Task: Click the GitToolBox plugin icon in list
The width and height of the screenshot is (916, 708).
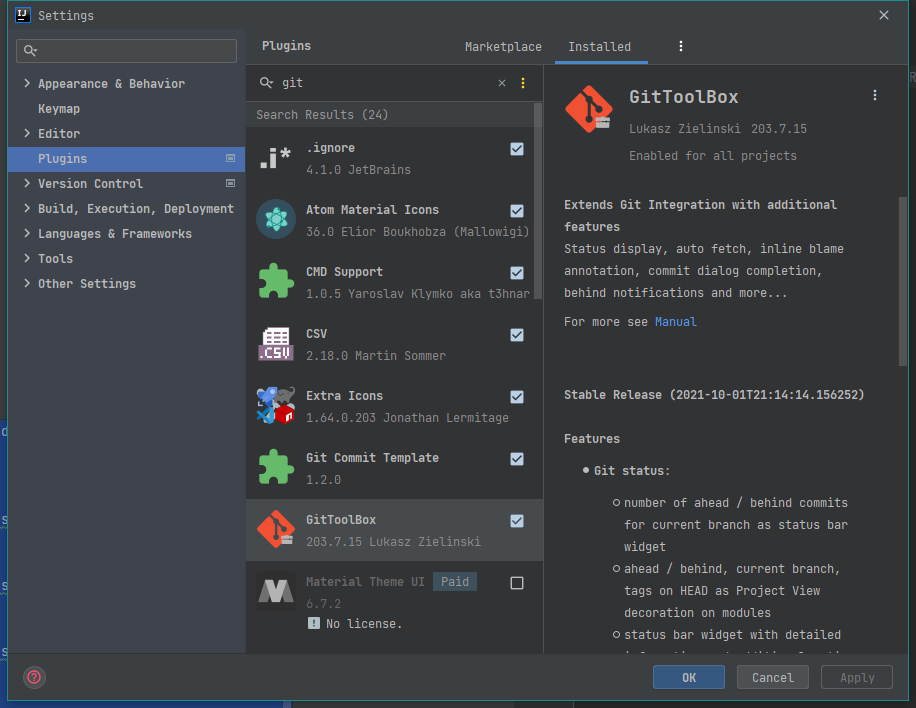Action: pyautogui.click(x=276, y=530)
